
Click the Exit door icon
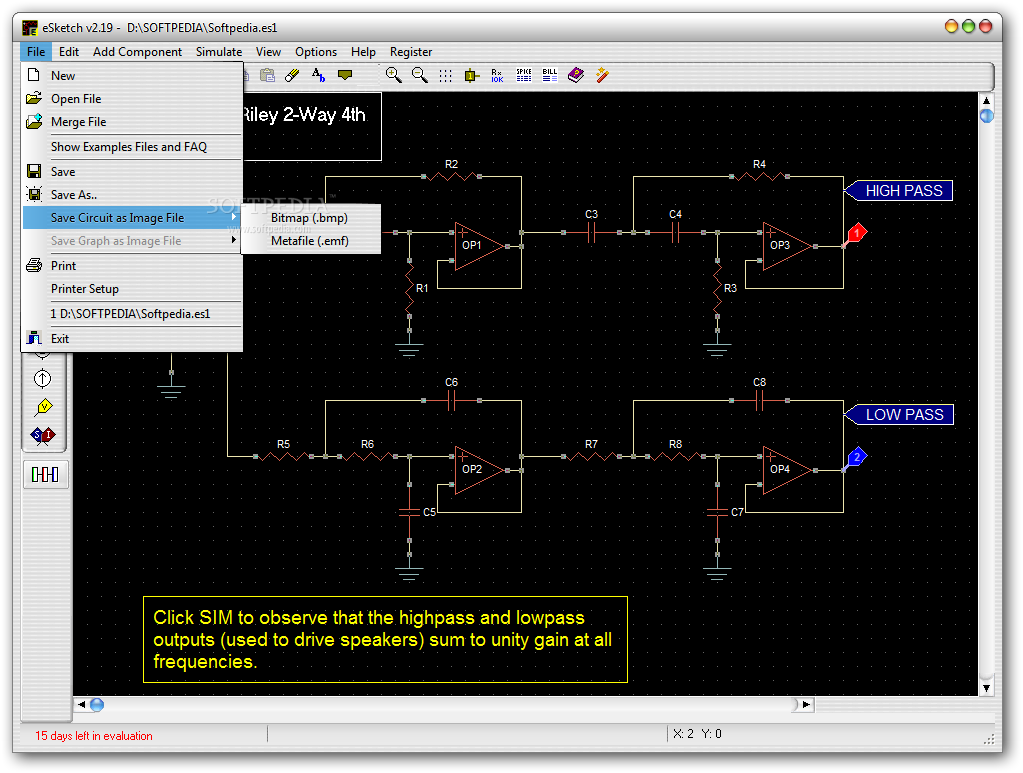coord(34,338)
